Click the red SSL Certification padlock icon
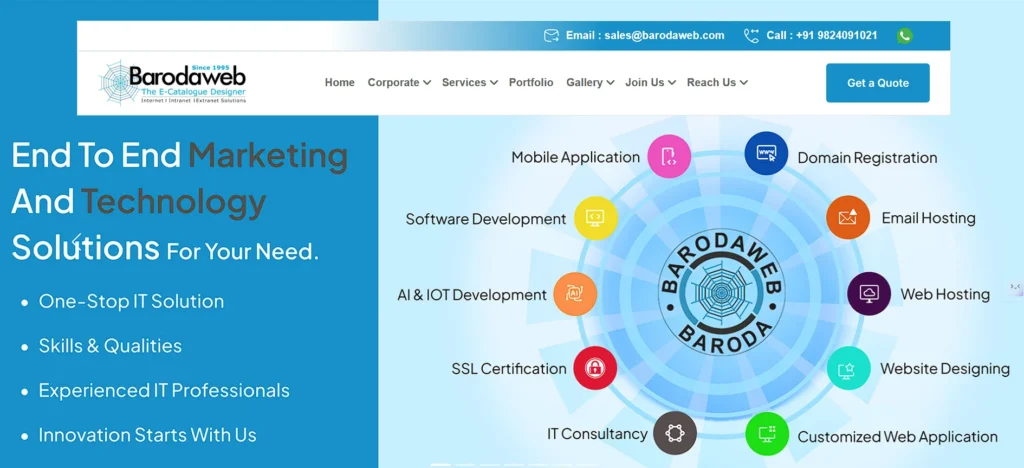 point(595,367)
